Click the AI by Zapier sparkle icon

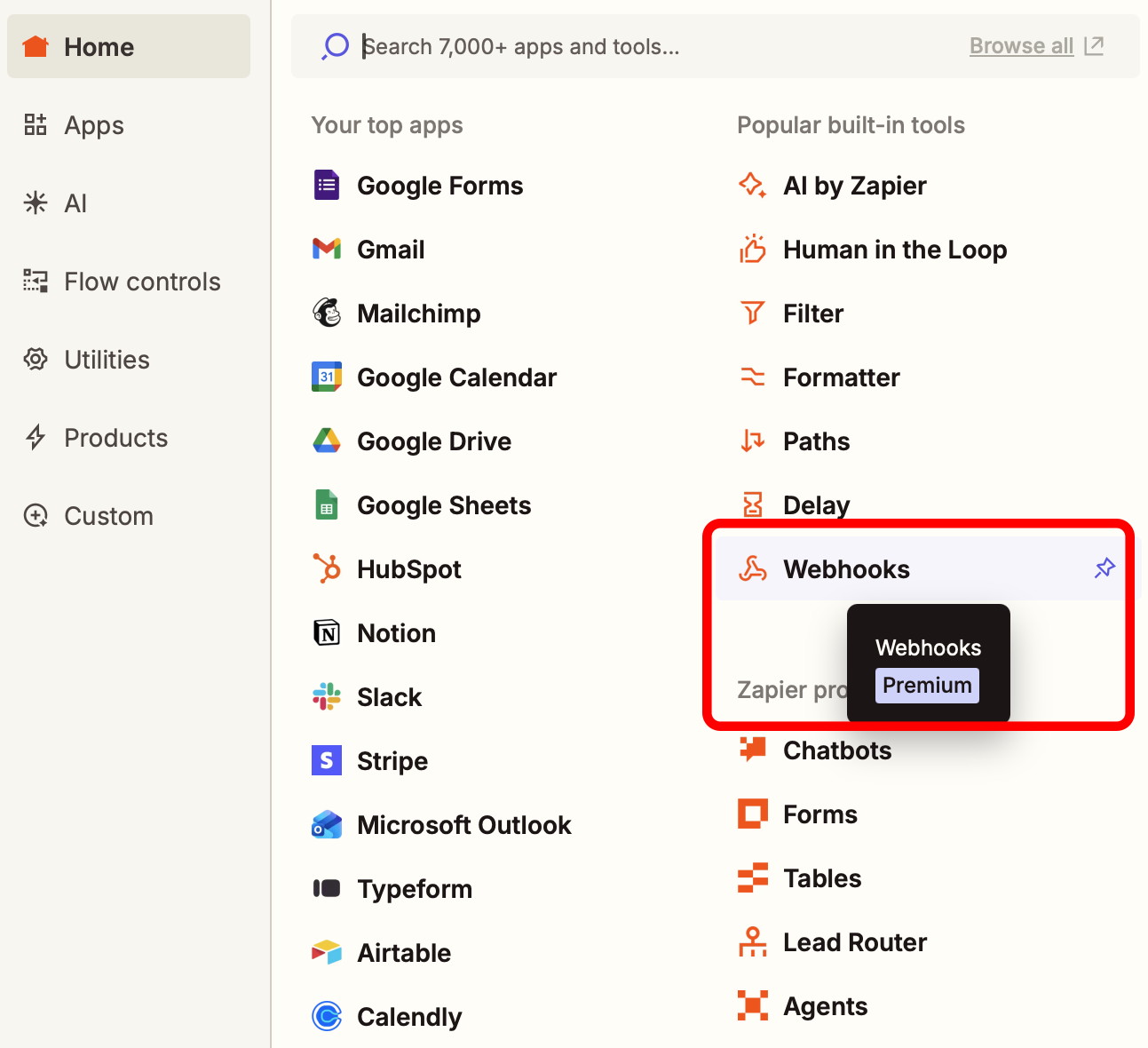pos(752,185)
